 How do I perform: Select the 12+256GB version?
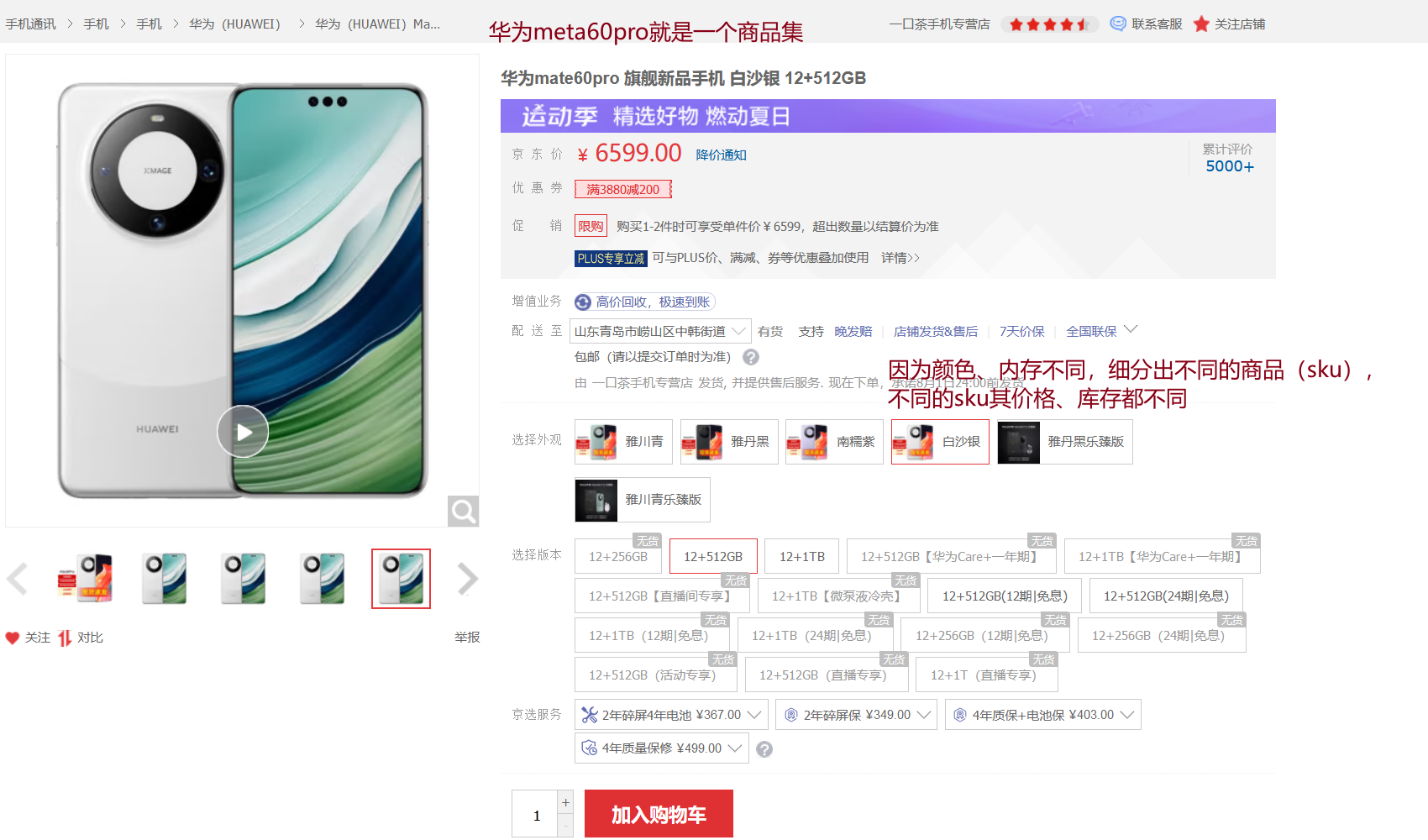618,556
